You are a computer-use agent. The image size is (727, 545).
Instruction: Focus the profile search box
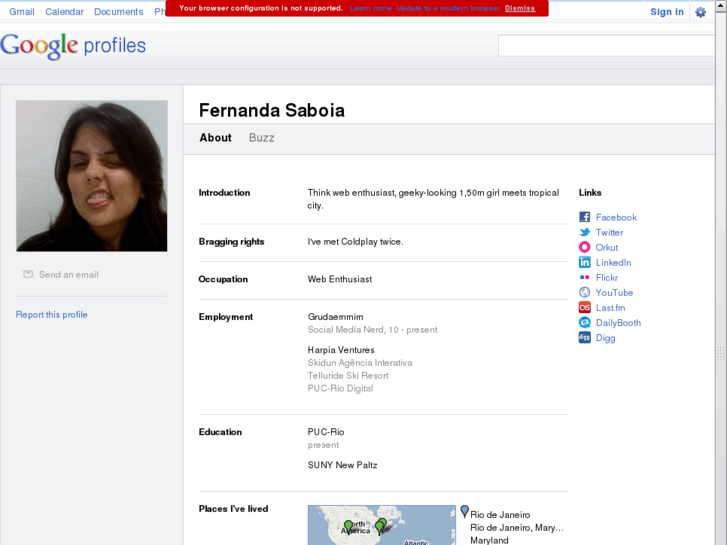[x=606, y=45]
